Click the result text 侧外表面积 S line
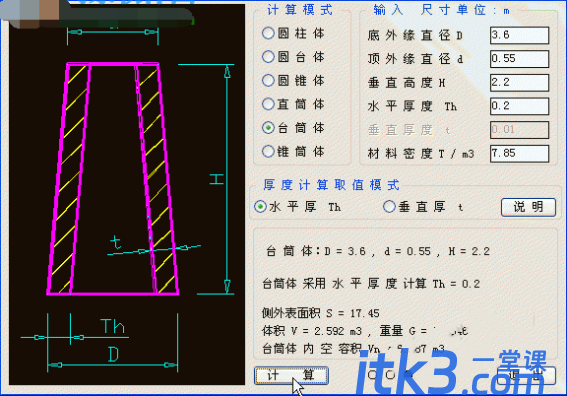 [x=321, y=313]
